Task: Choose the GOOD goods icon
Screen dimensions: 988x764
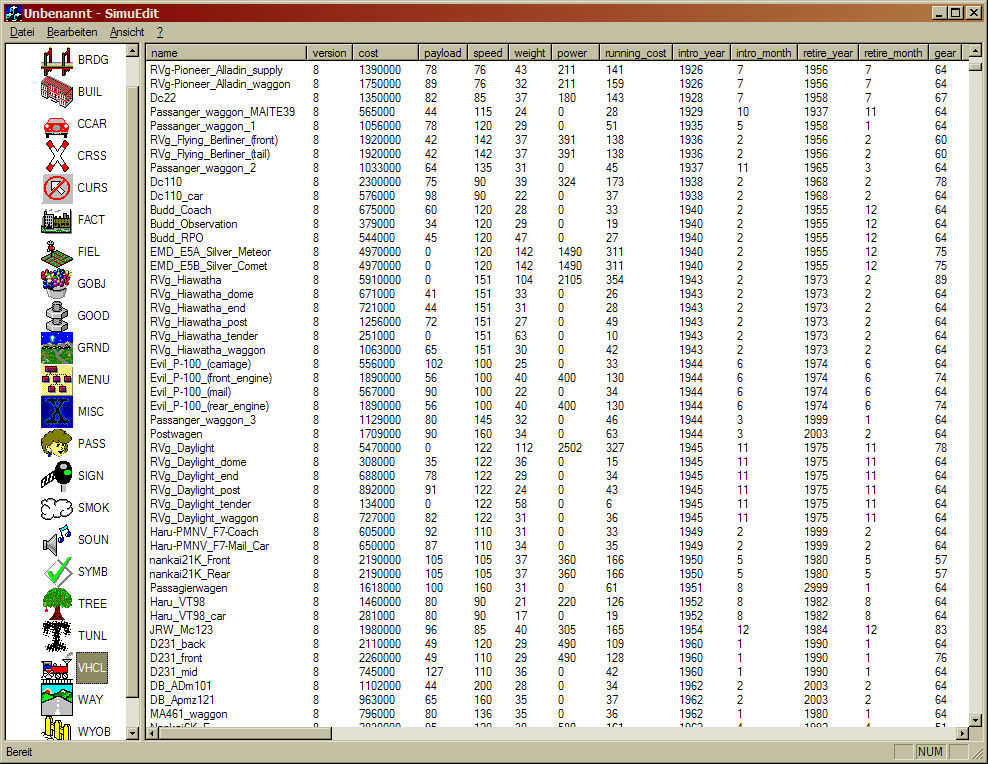Action: pyautogui.click(x=57, y=316)
